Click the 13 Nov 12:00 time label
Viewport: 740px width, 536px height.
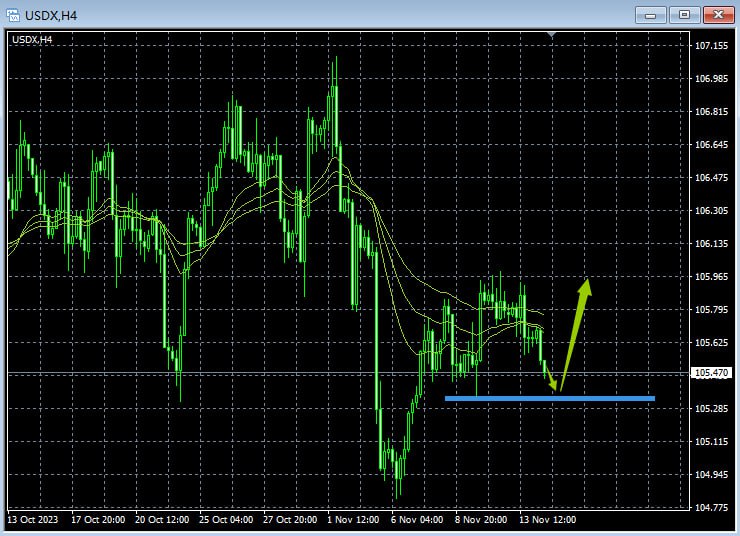click(x=546, y=520)
